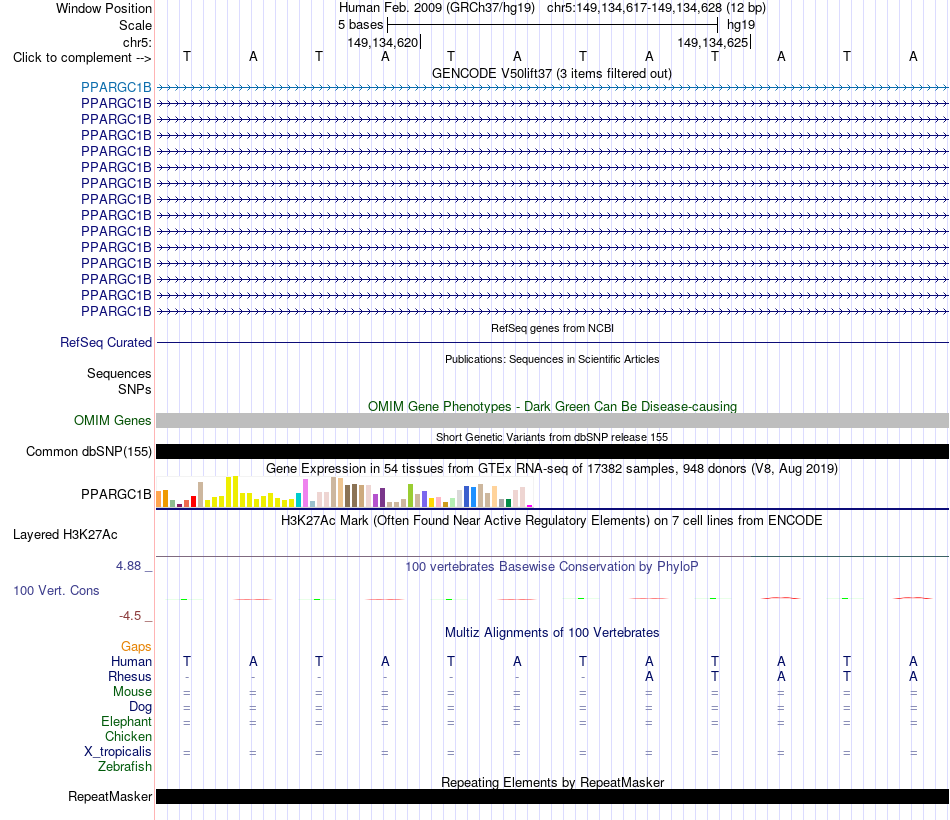
Task: Select the light-blue highlighted PPARGC1B transcript label
Action: 116,87
